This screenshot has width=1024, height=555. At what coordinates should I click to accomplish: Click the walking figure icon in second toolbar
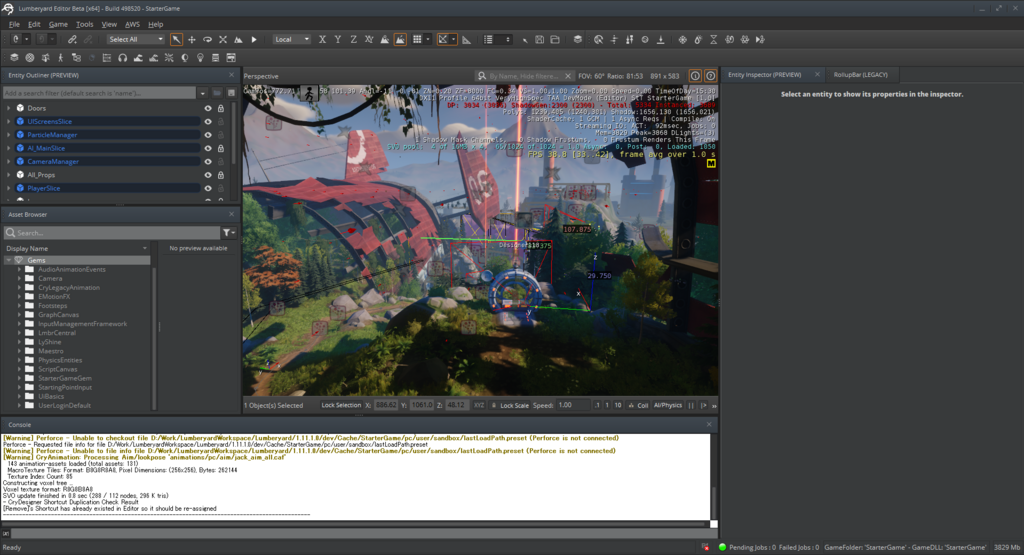(61, 57)
